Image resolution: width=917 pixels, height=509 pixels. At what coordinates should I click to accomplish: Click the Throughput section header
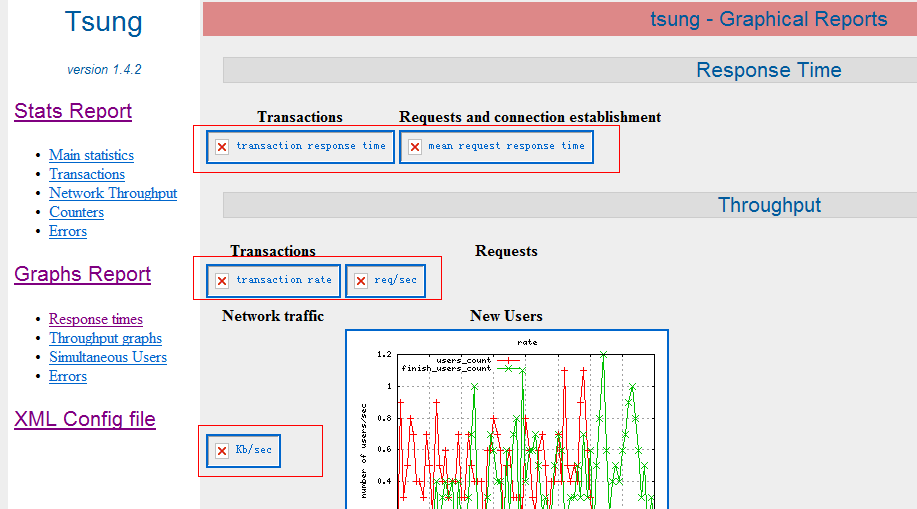769,205
